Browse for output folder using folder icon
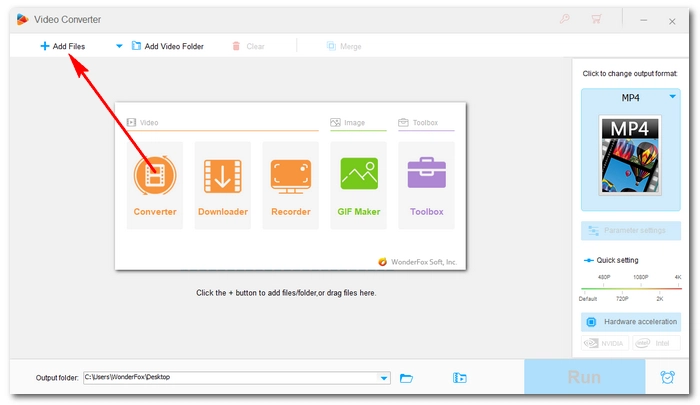This screenshot has width=700, height=405. point(407,378)
